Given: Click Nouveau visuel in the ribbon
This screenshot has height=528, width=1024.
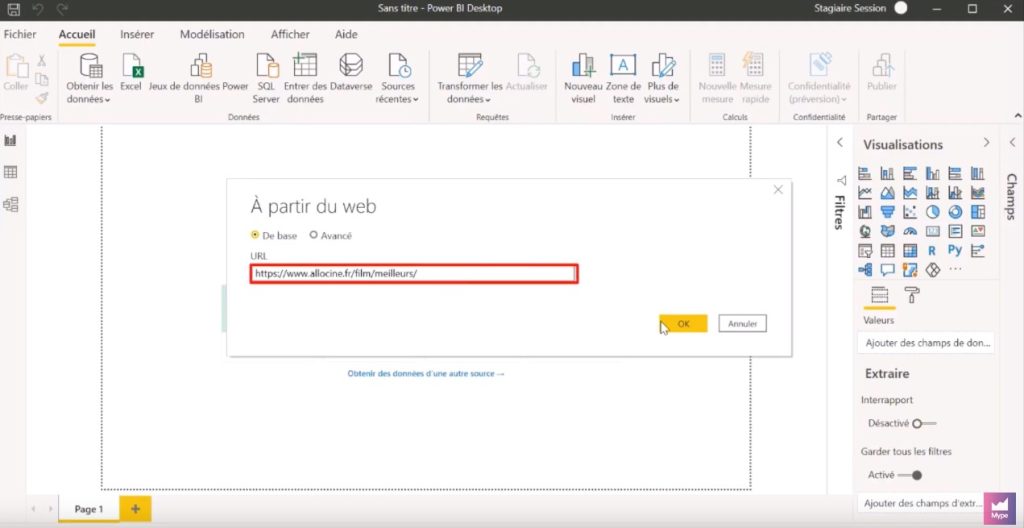Looking at the screenshot, I should click(x=583, y=79).
